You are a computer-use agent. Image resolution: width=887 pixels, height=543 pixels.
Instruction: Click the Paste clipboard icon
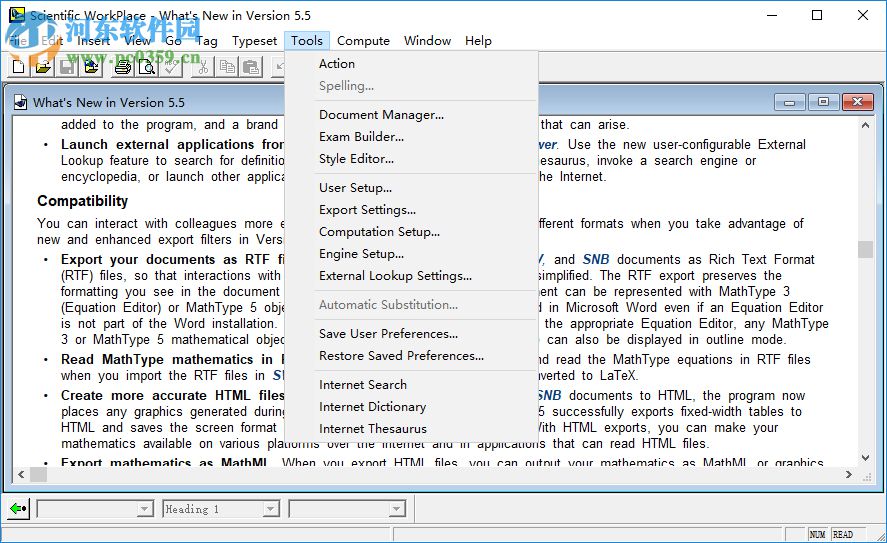click(x=251, y=67)
